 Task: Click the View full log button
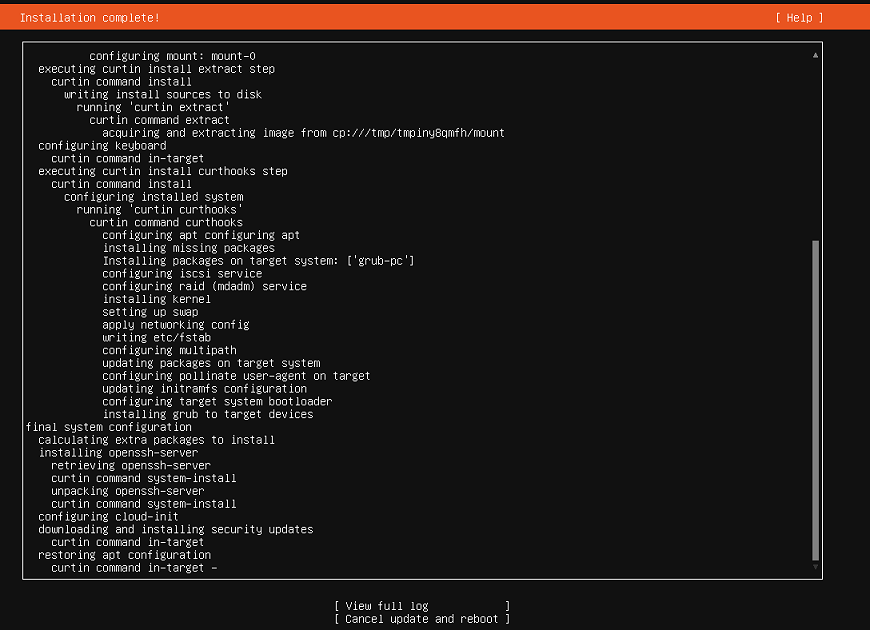422,606
